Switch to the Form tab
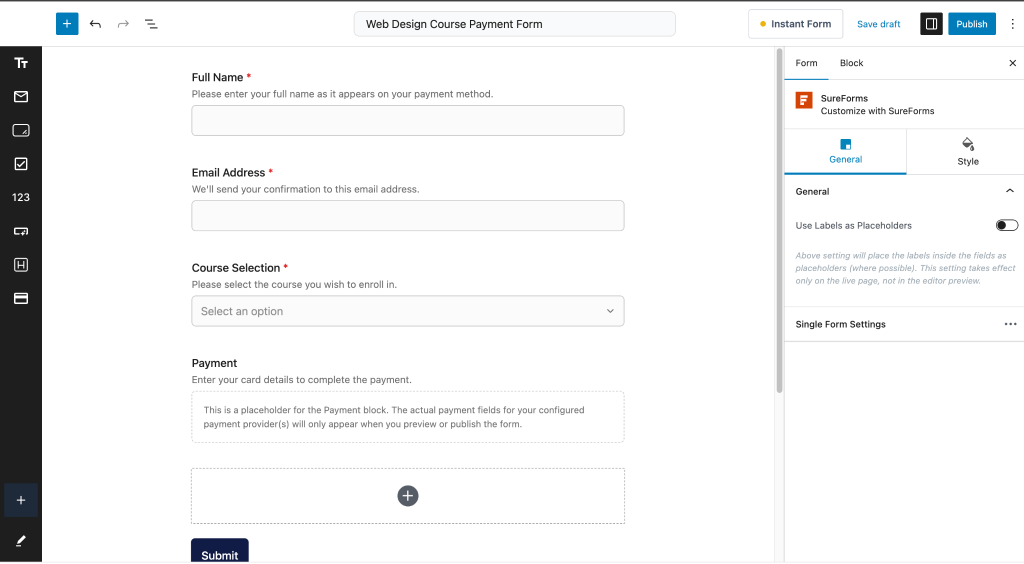The image size is (1024, 564). [x=806, y=63]
